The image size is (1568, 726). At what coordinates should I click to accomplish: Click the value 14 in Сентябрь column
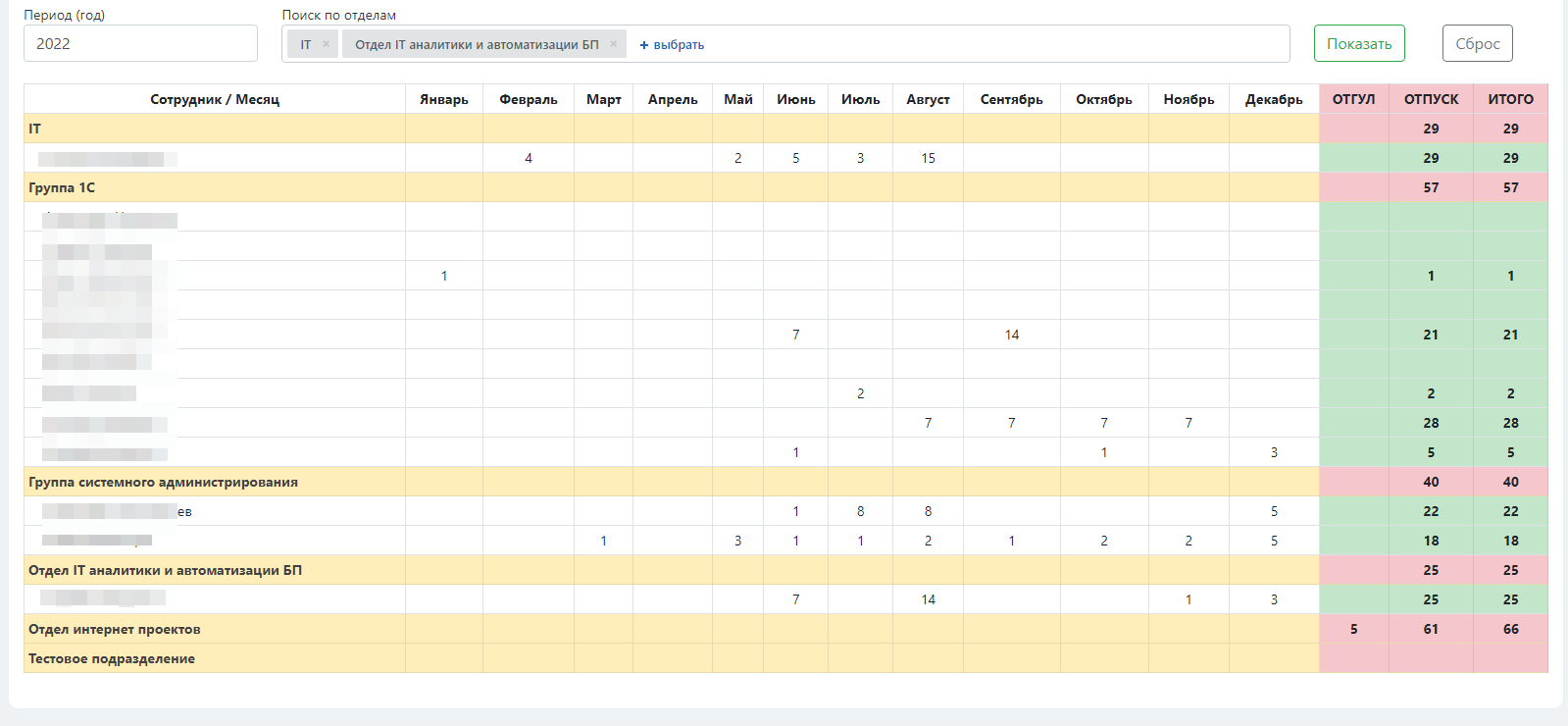(1011, 335)
